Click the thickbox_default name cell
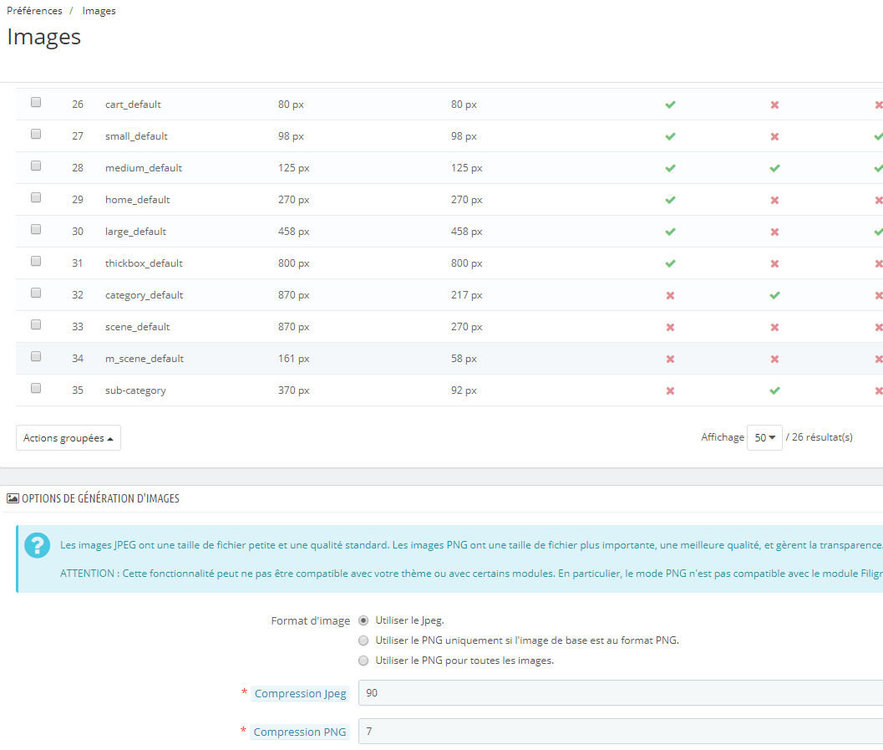The width and height of the screenshot is (883, 750). pyautogui.click(x=144, y=264)
